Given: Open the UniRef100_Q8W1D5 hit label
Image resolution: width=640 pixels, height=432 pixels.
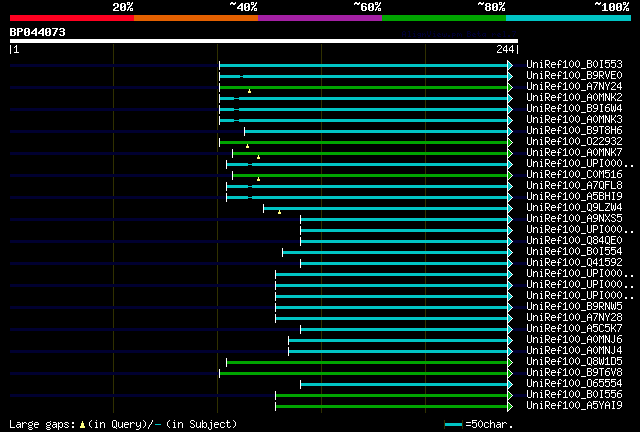Looking at the screenshot, I should tap(574, 362).
